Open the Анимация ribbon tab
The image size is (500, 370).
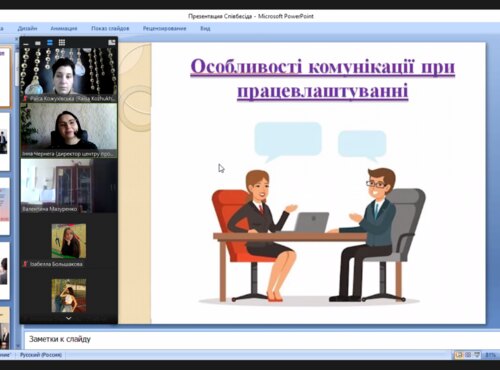coord(64,28)
